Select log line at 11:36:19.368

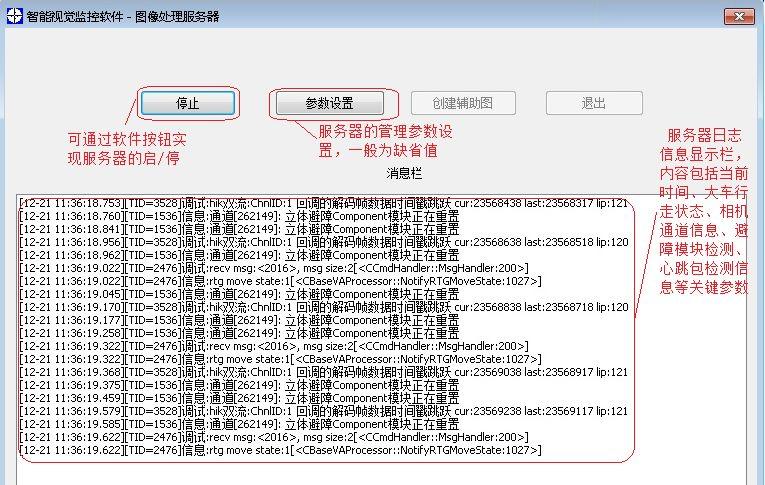tap(323, 372)
